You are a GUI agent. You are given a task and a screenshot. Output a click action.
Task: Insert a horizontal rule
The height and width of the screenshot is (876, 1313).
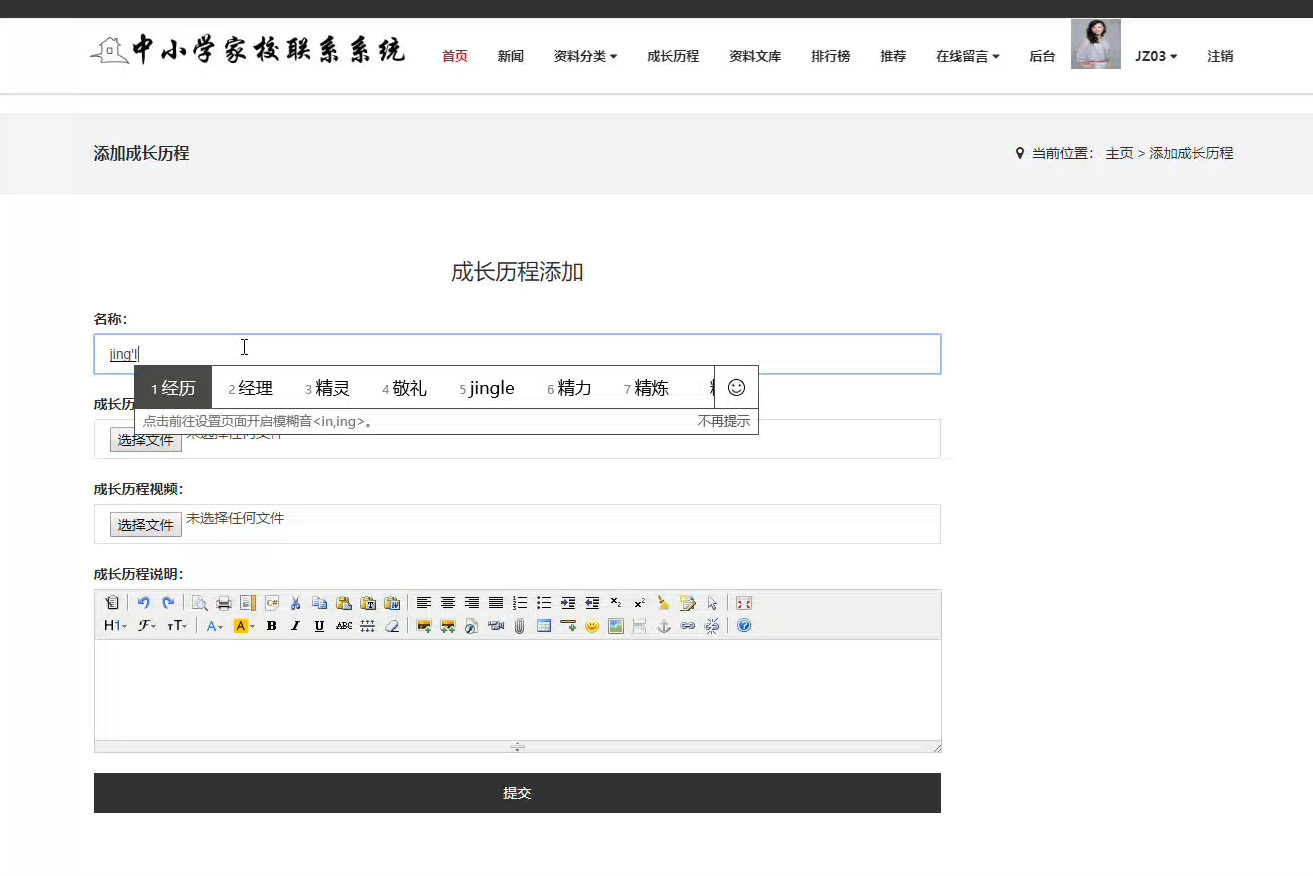pos(568,626)
